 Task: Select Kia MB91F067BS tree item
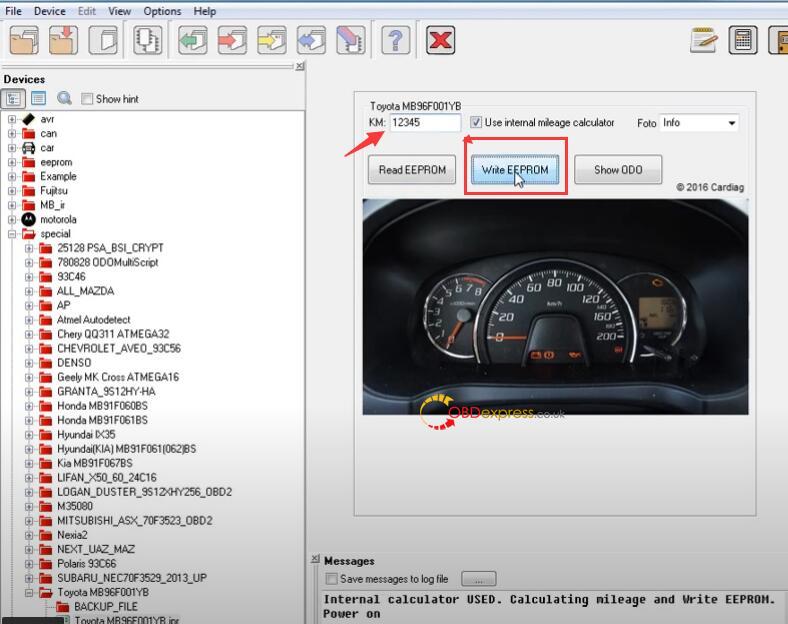[x=95, y=463]
